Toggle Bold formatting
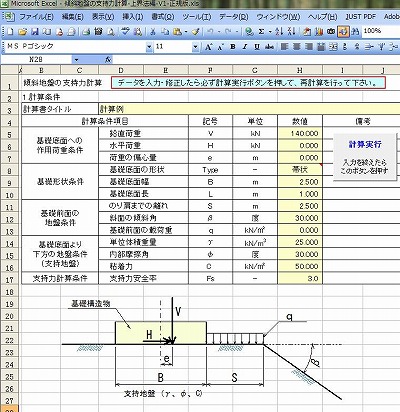 pyautogui.click(x=233, y=47)
